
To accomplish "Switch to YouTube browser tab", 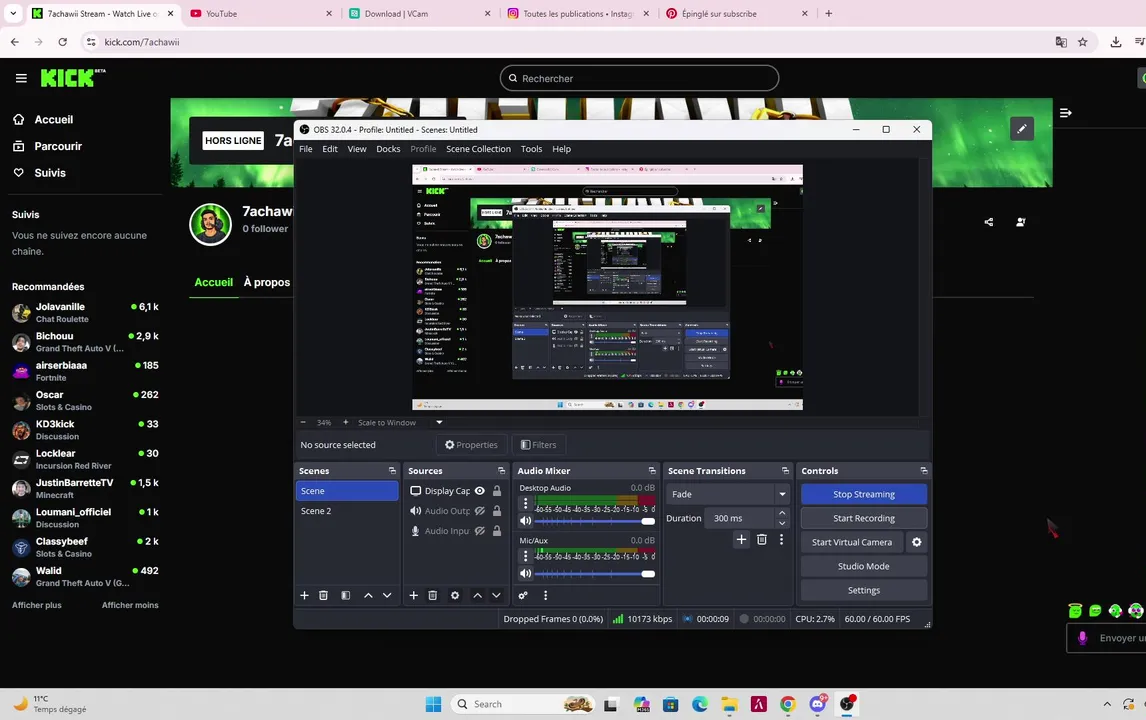I will coord(259,13).
